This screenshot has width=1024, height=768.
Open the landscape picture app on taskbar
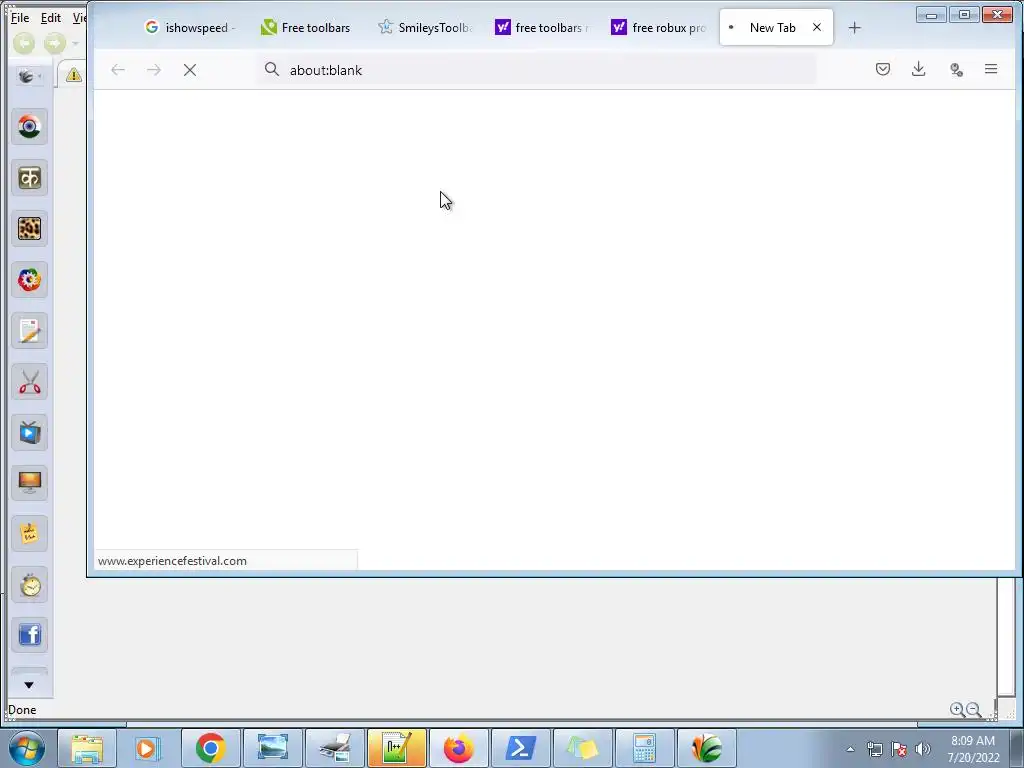point(272,748)
